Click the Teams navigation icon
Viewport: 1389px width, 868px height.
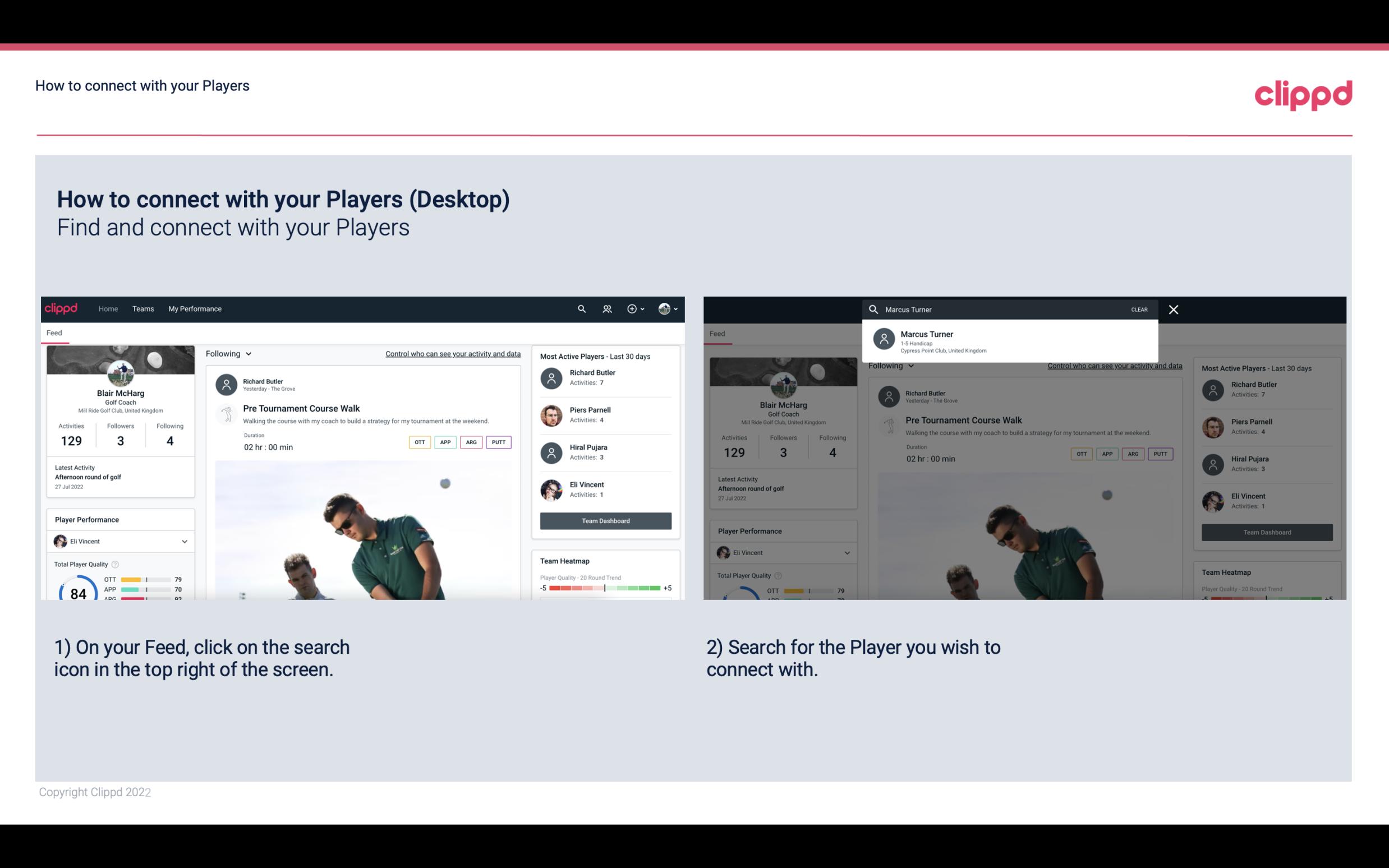pyautogui.click(x=142, y=309)
